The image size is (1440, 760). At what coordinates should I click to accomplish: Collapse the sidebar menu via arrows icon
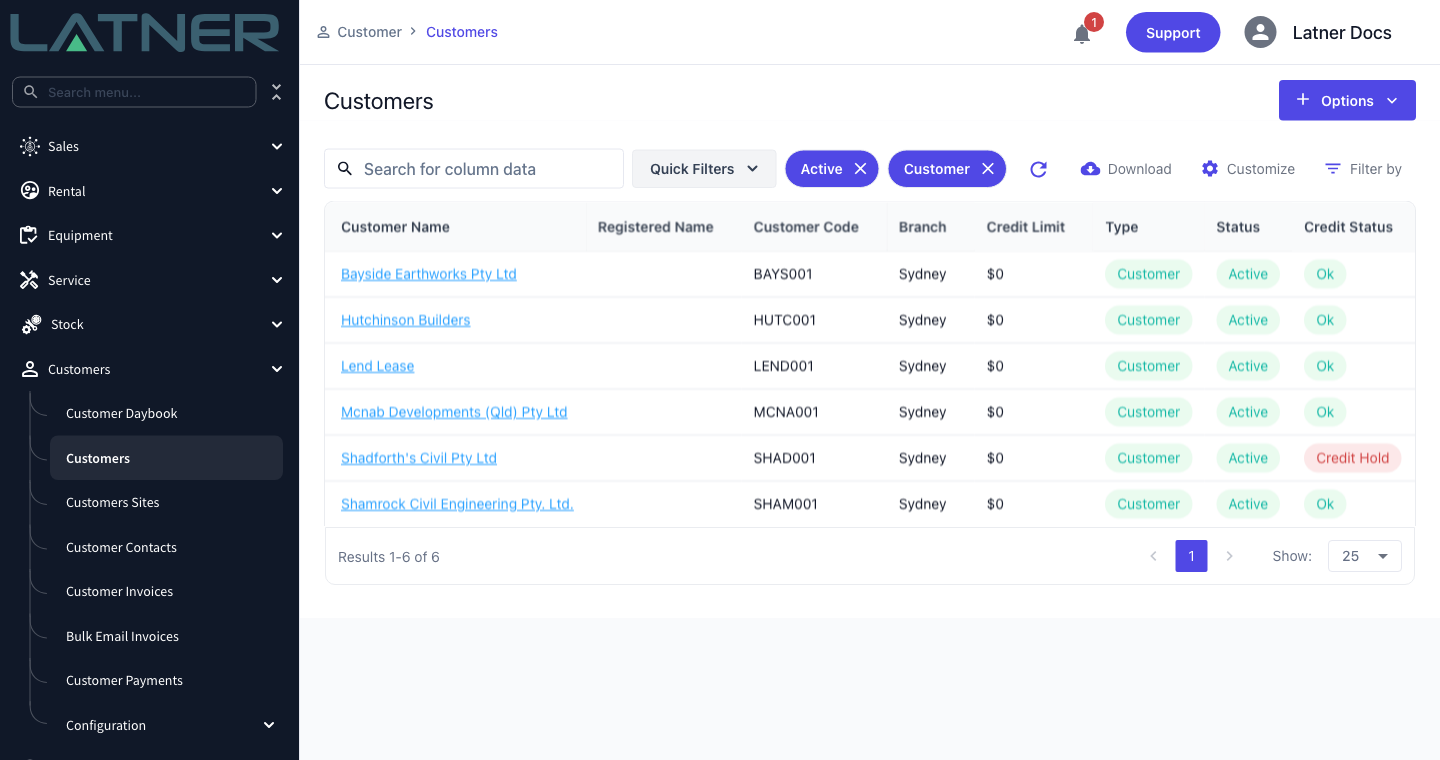[x=277, y=92]
